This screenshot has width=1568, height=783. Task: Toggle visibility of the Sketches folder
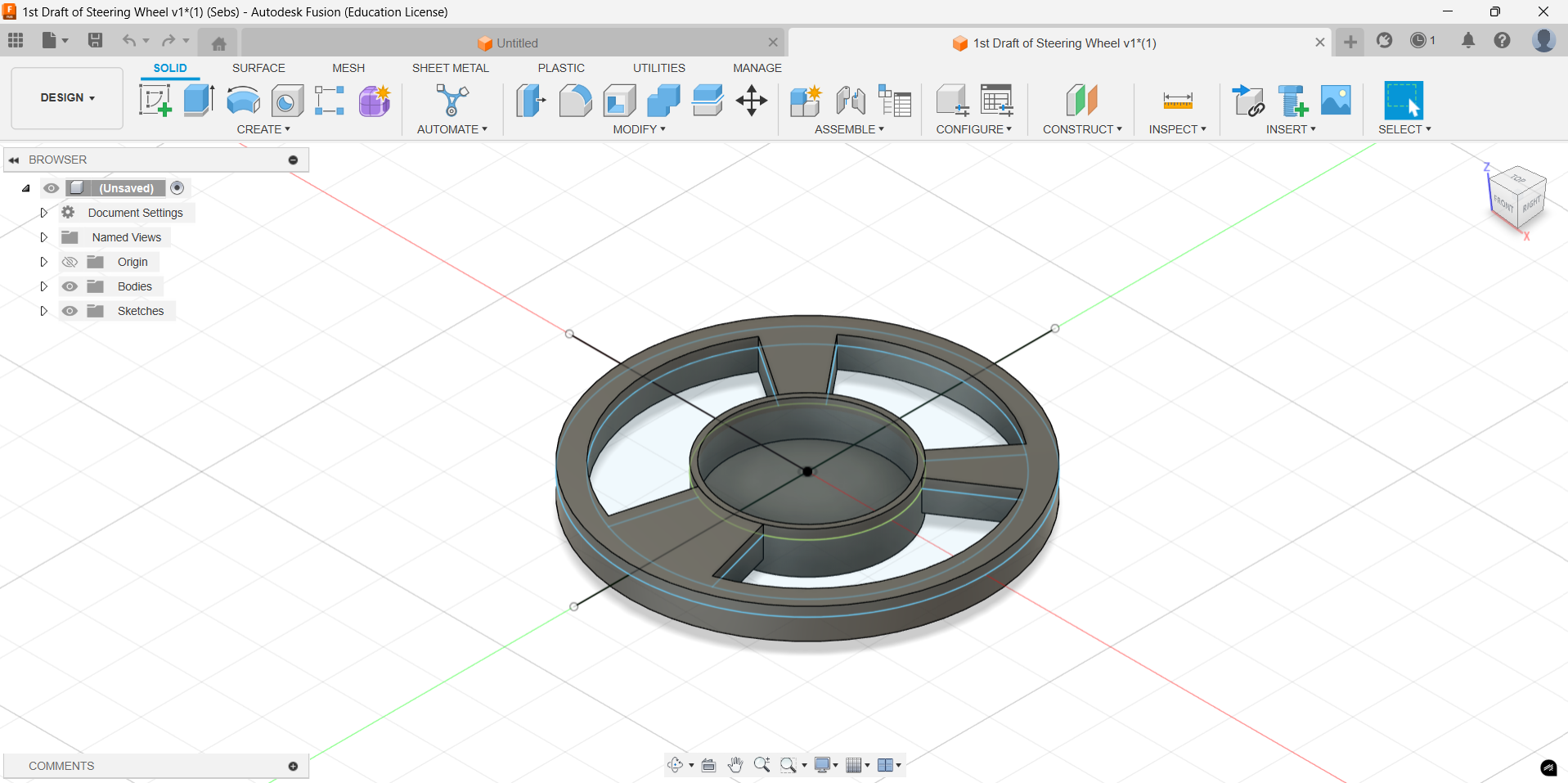(x=70, y=310)
